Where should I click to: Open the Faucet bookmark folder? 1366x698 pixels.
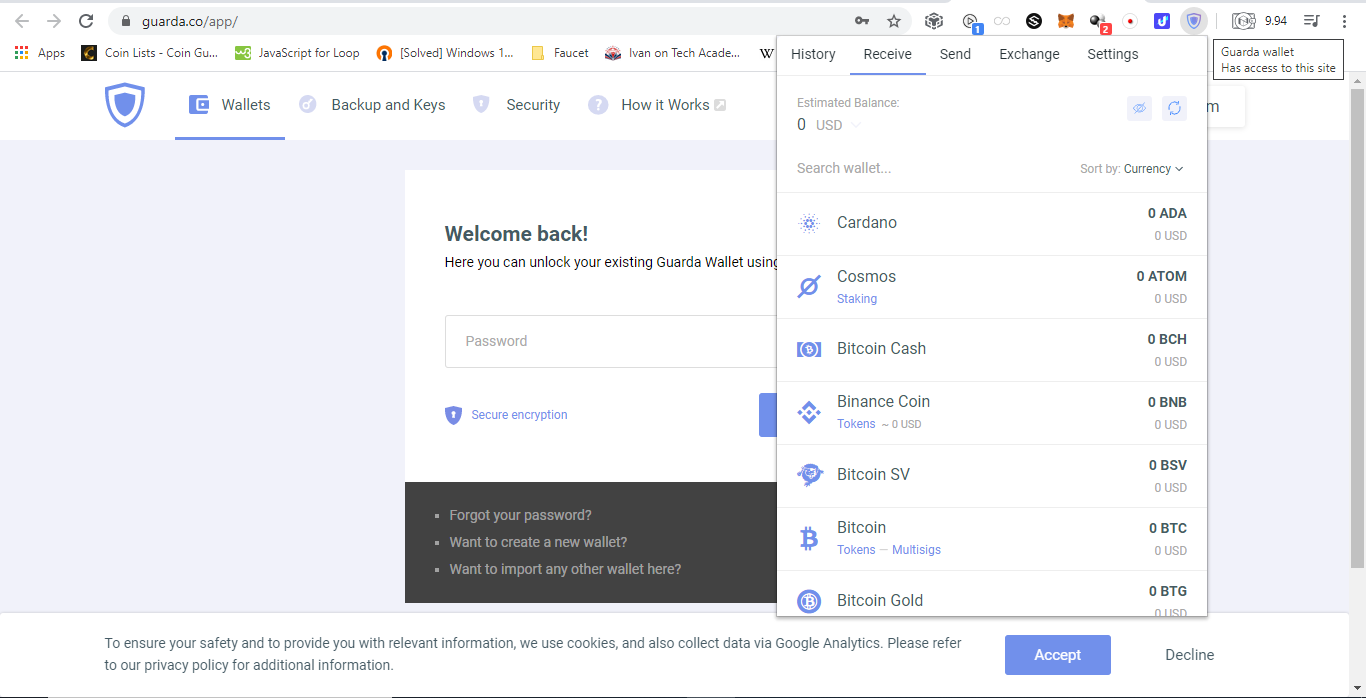point(560,53)
